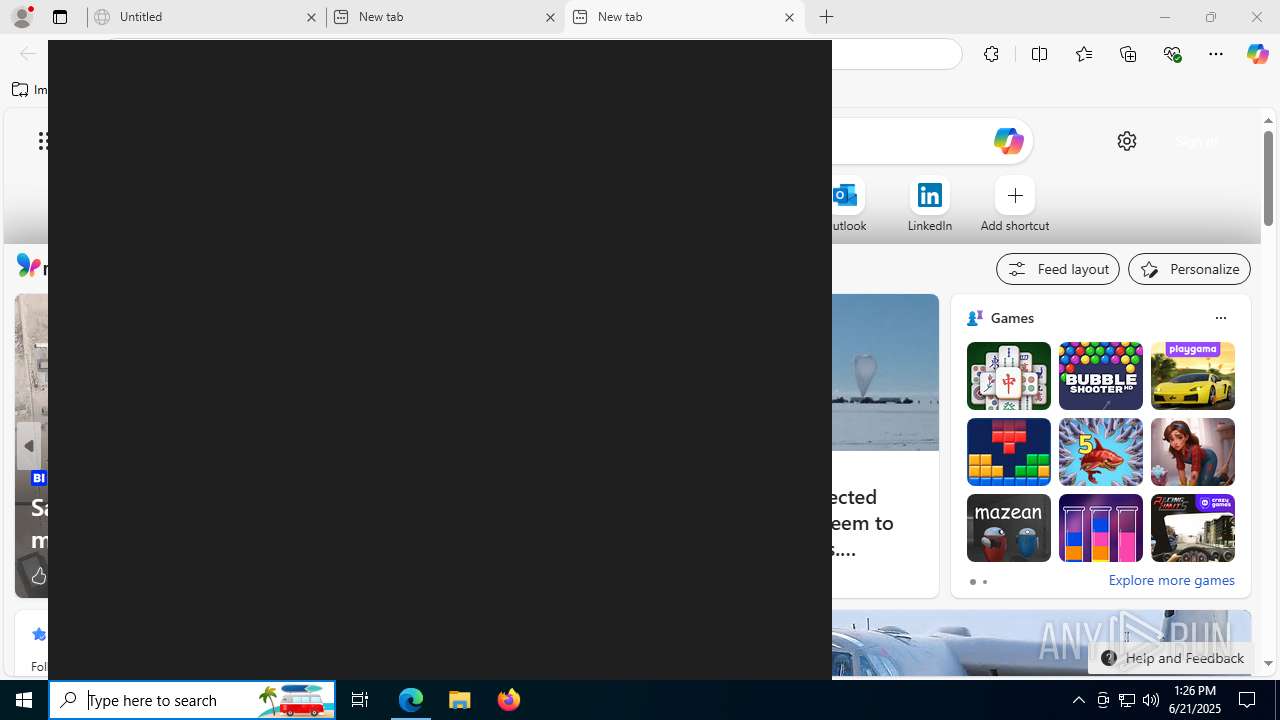This screenshot has height=720, width=1280.
Task: Open the Tab actions menu icon
Action: coord(60,17)
